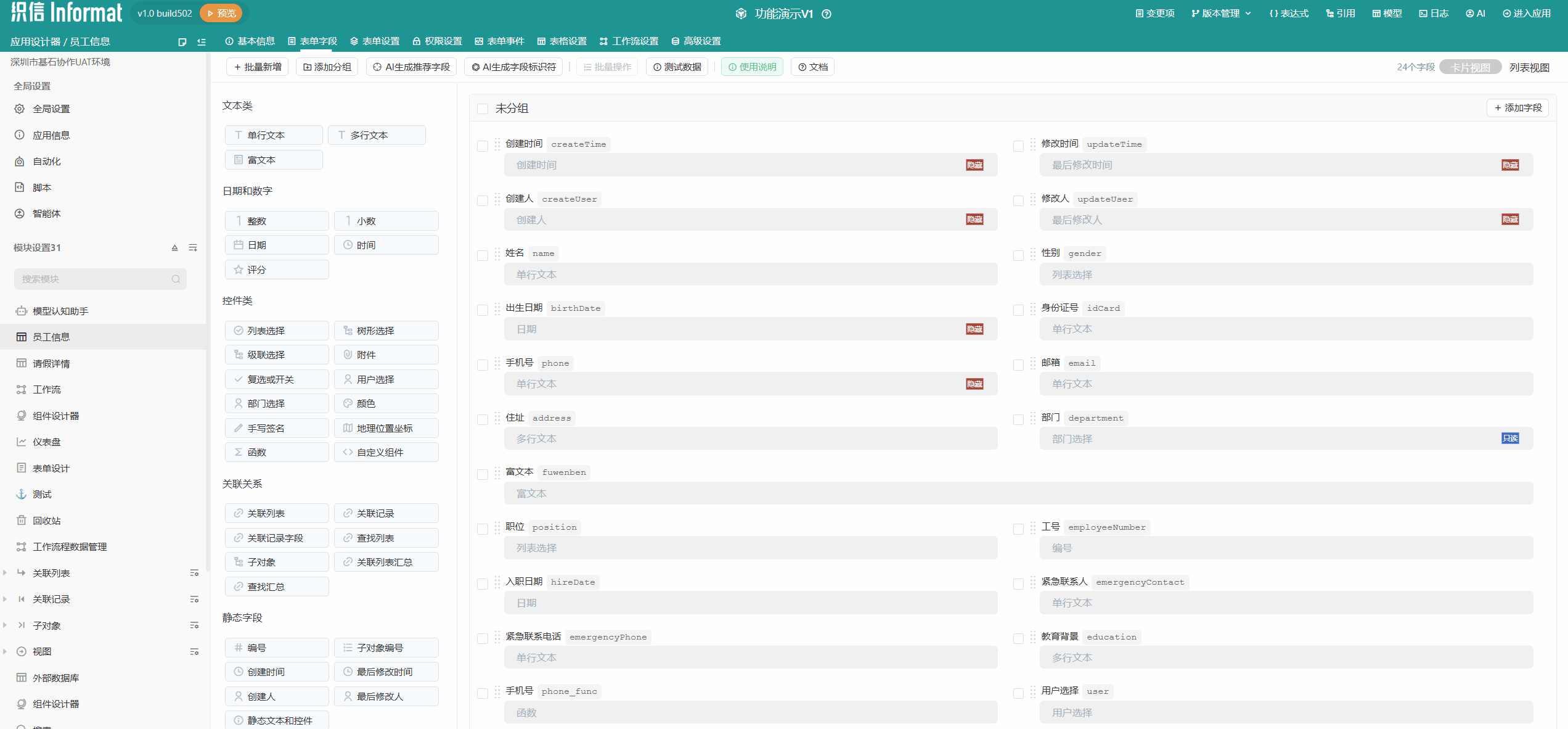Check the 姓名 name field checkbox
Image resolution: width=1568 pixels, height=729 pixels.
tap(483, 255)
